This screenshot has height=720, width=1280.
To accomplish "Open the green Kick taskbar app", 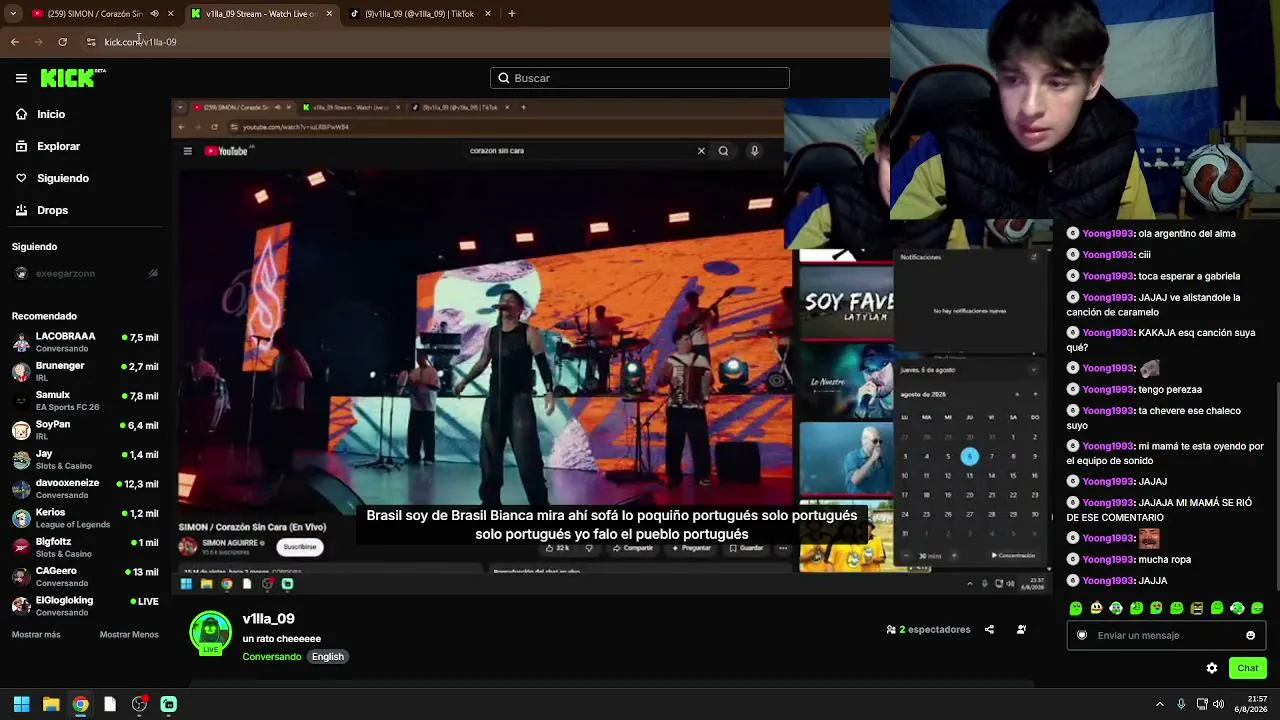I will coord(169,704).
